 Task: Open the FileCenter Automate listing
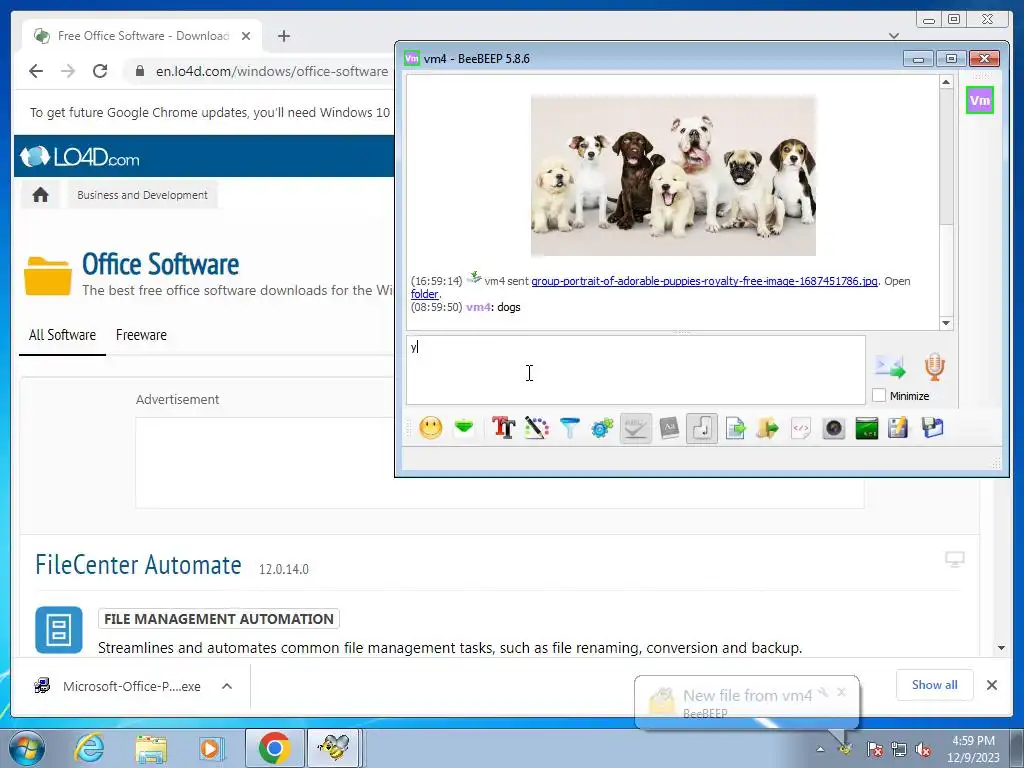138,565
